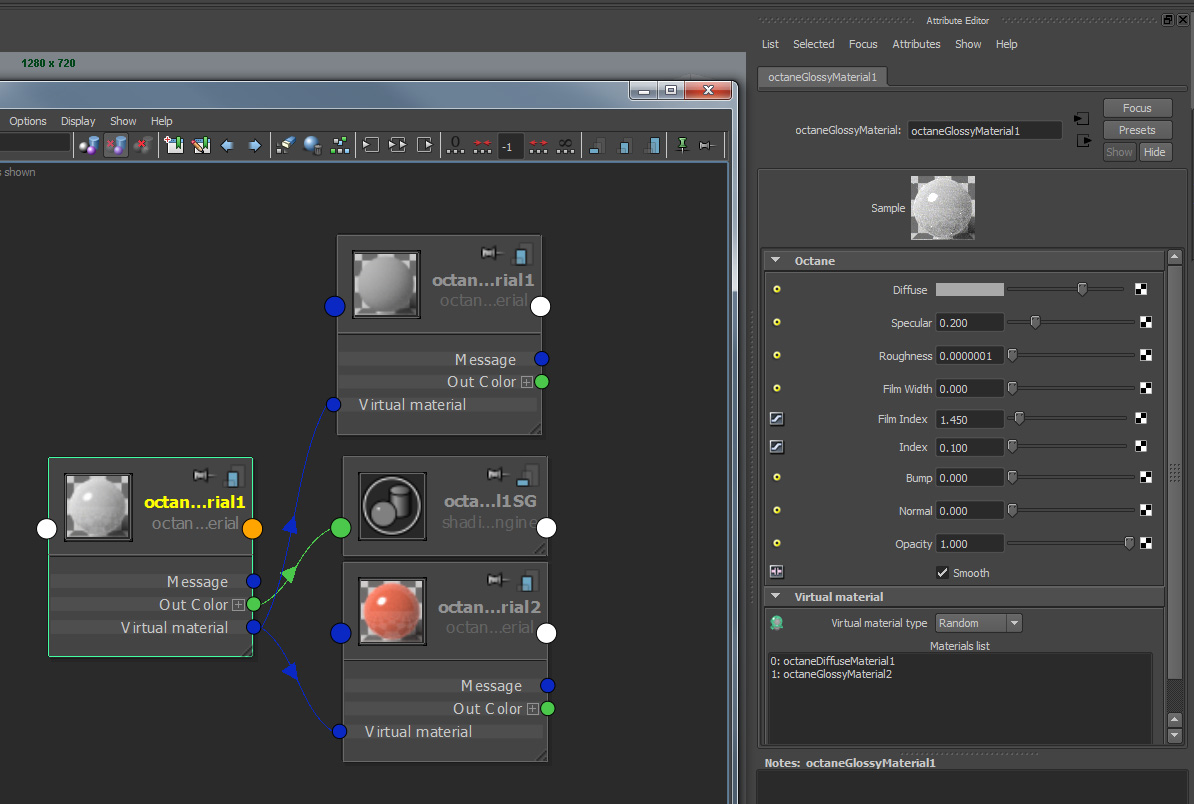This screenshot has height=804, width=1194.
Task: Click the decrease traversal depth icon
Action: [482, 145]
